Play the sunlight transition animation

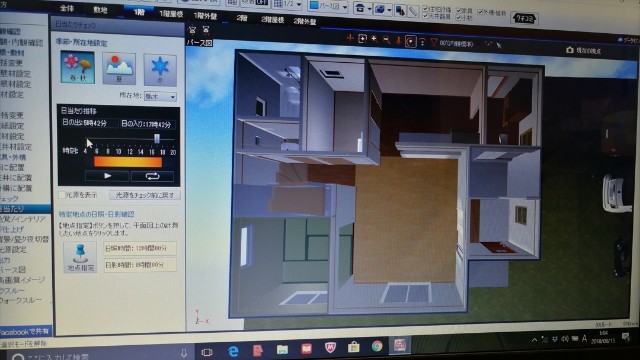coord(107,176)
